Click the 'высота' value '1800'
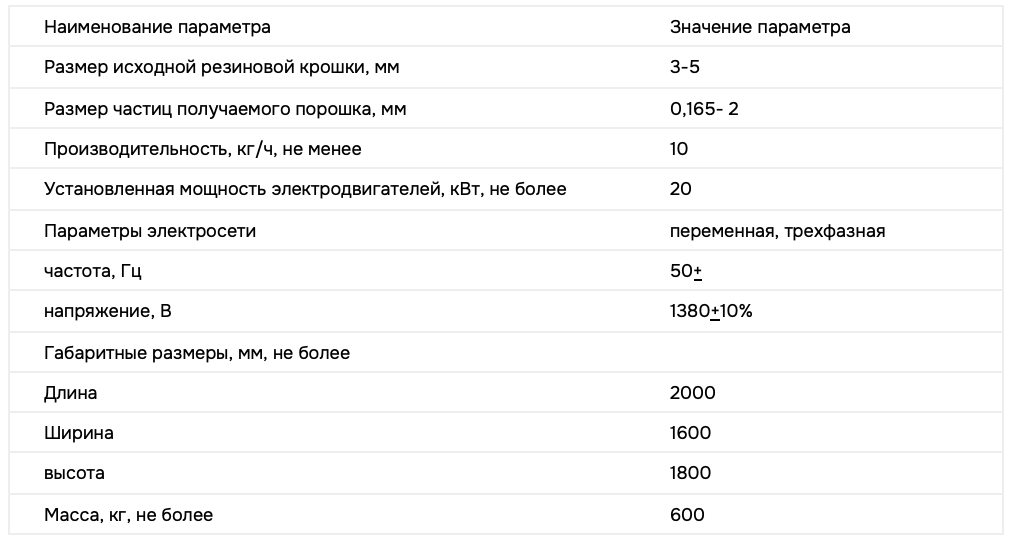The height and width of the screenshot is (548, 1018). pos(690,473)
